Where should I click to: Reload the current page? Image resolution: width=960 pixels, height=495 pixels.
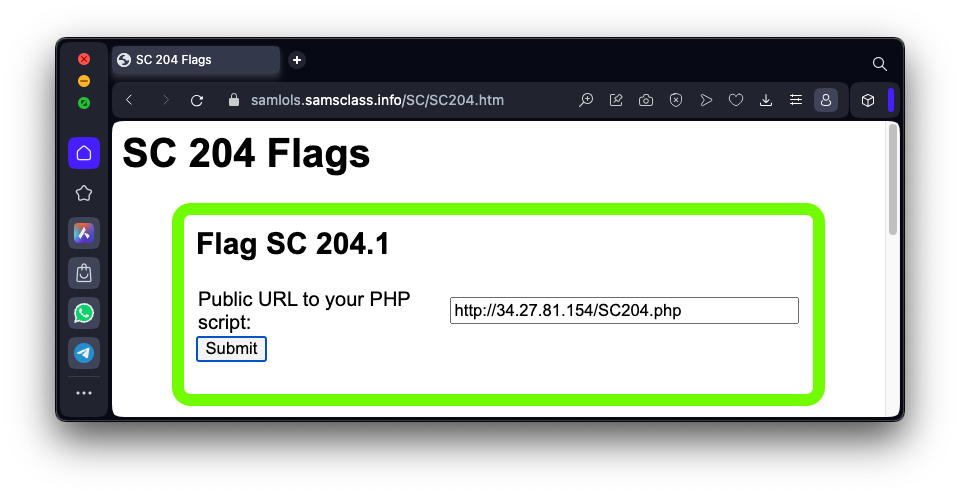[197, 100]
